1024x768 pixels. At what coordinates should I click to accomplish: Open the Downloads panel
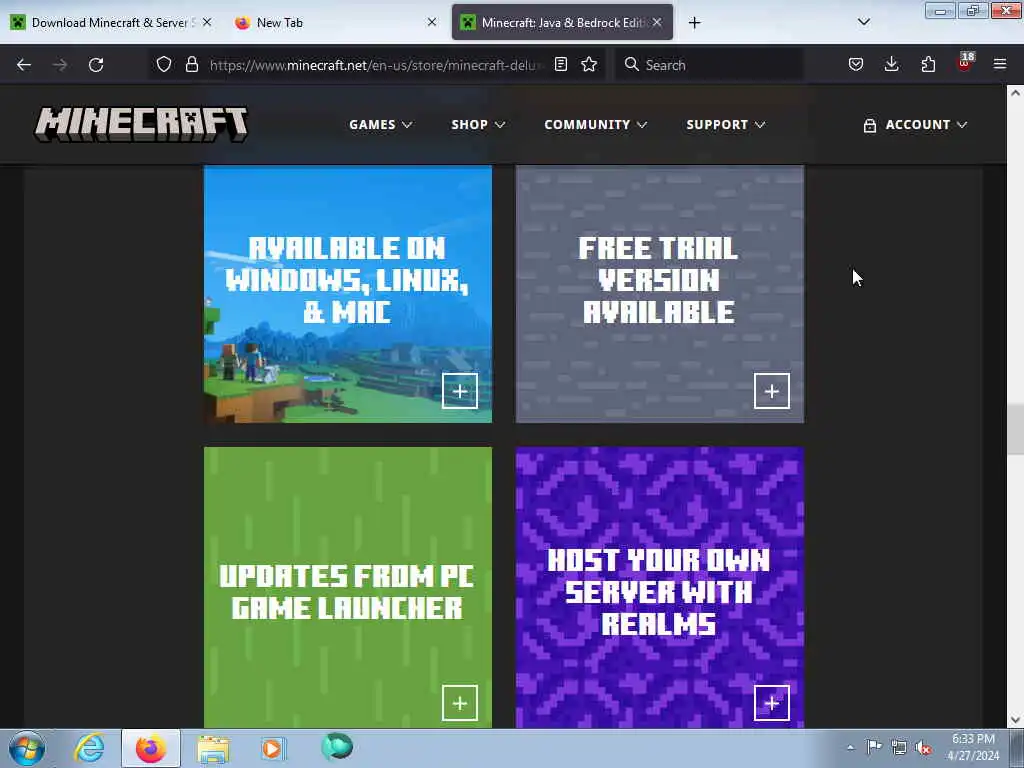pyautogui.click(x=891, y=64)
